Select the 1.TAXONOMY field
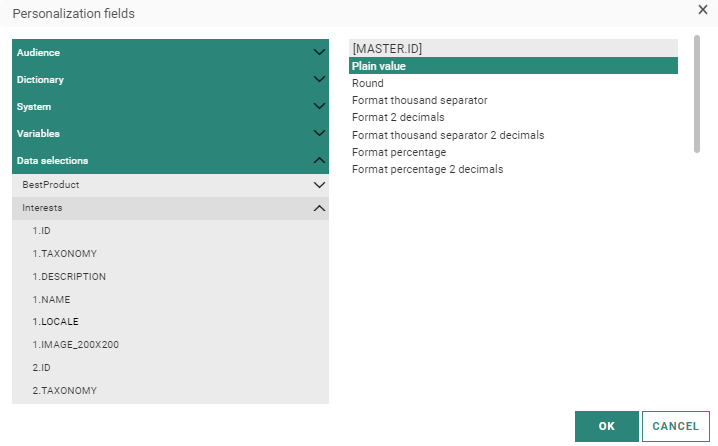The image size is (718, 446). [64, 254]
